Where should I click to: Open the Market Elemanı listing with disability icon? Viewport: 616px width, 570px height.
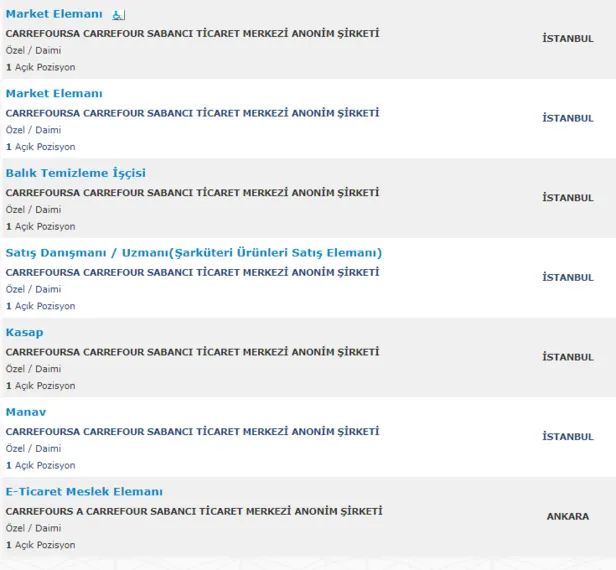pyautogui.click(x=54, y=14)
